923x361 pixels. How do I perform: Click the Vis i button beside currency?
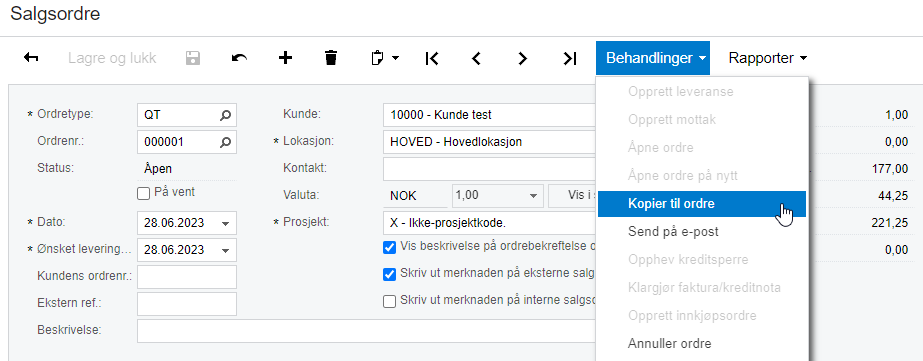coord(572,196)
